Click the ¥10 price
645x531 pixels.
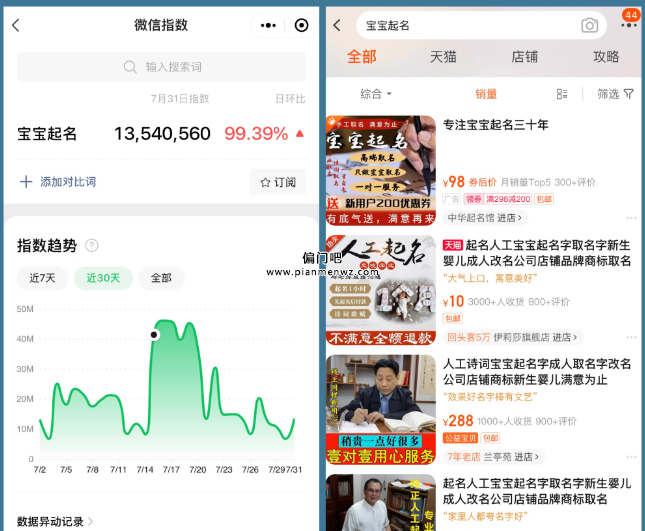click(x=453, y=301)
